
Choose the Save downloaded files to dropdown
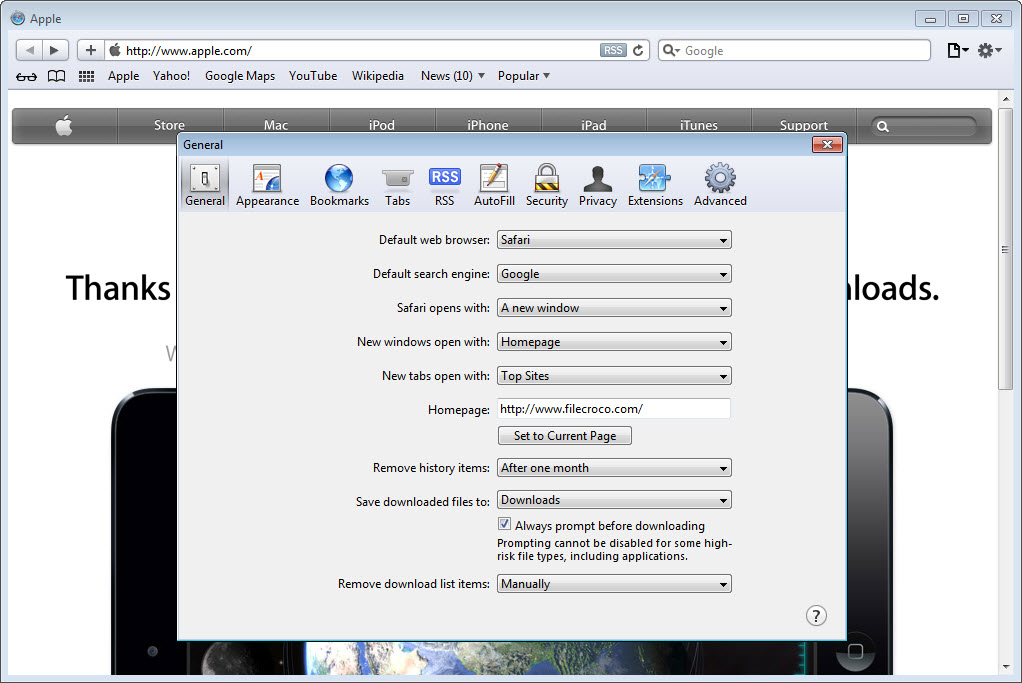(614, 500)
